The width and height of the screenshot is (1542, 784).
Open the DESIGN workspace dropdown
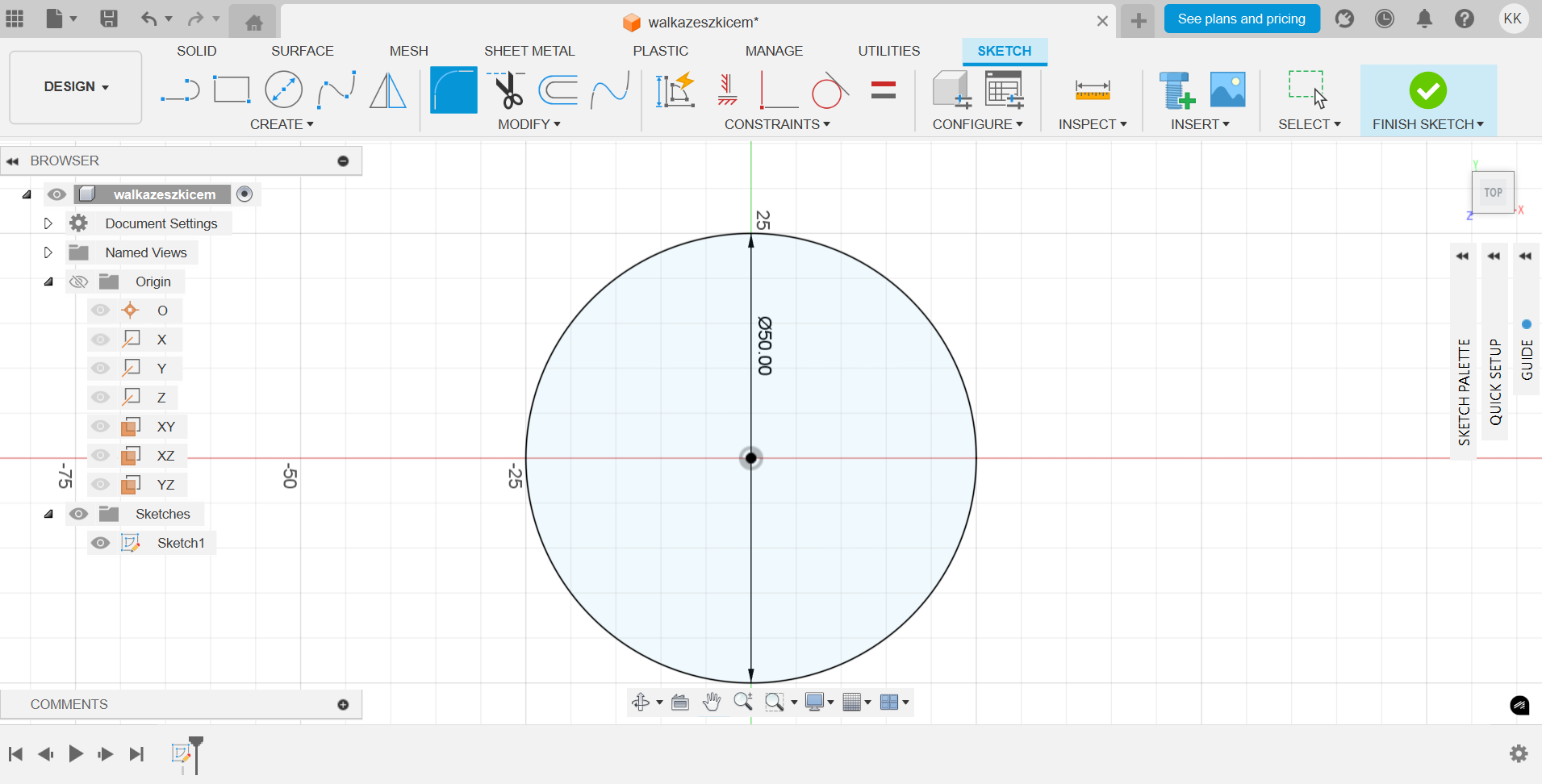(x=76, y=87)
